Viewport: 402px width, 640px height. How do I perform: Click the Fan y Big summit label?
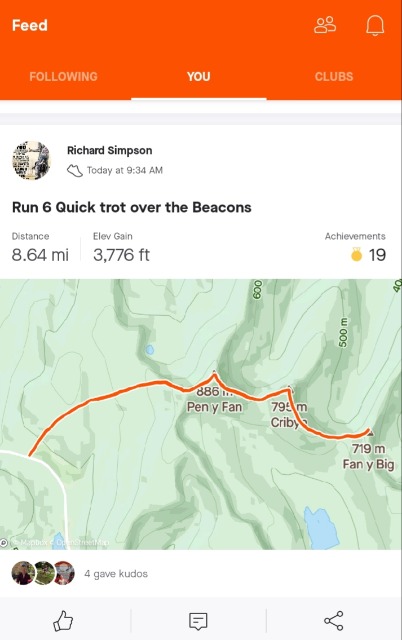coord(369,464)
